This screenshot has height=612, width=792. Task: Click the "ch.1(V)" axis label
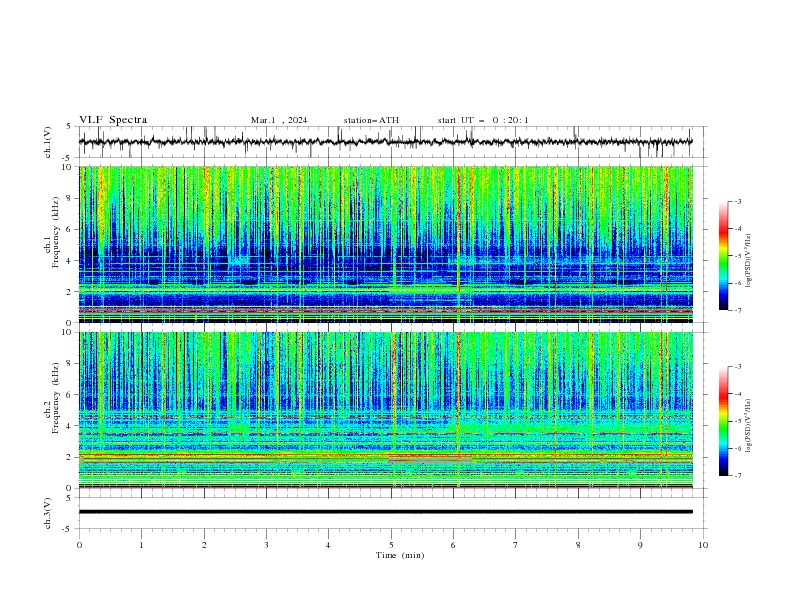48,142
